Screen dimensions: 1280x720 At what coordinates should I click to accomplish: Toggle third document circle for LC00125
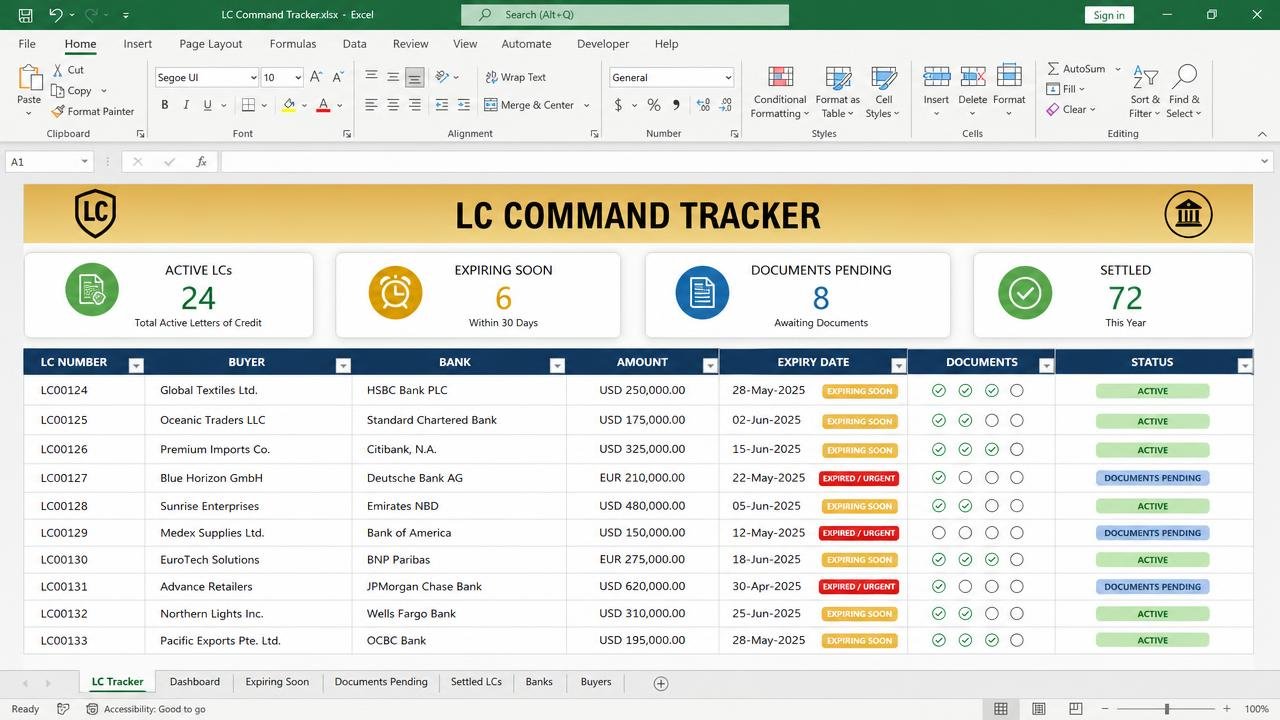991,421
